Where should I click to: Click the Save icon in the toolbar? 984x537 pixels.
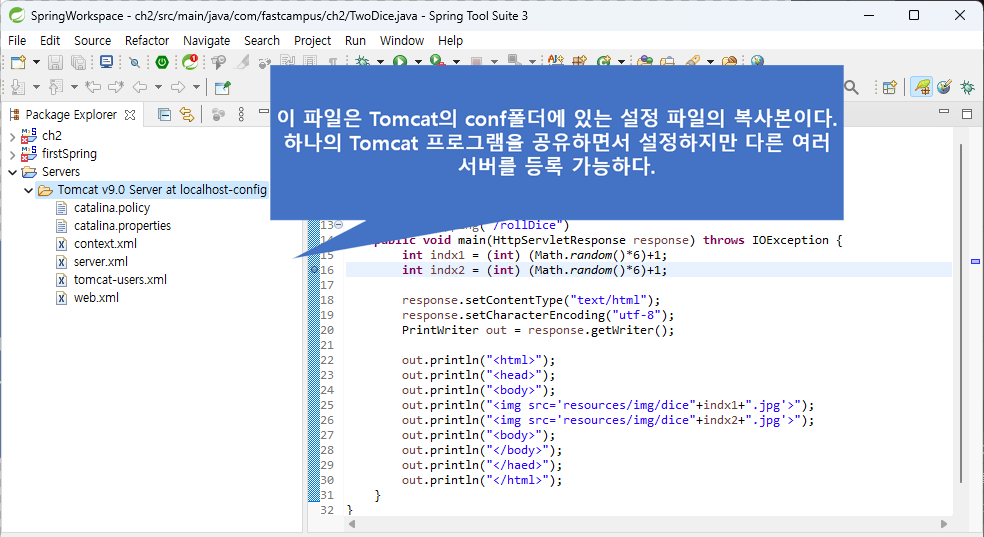(x=55, y=62)
